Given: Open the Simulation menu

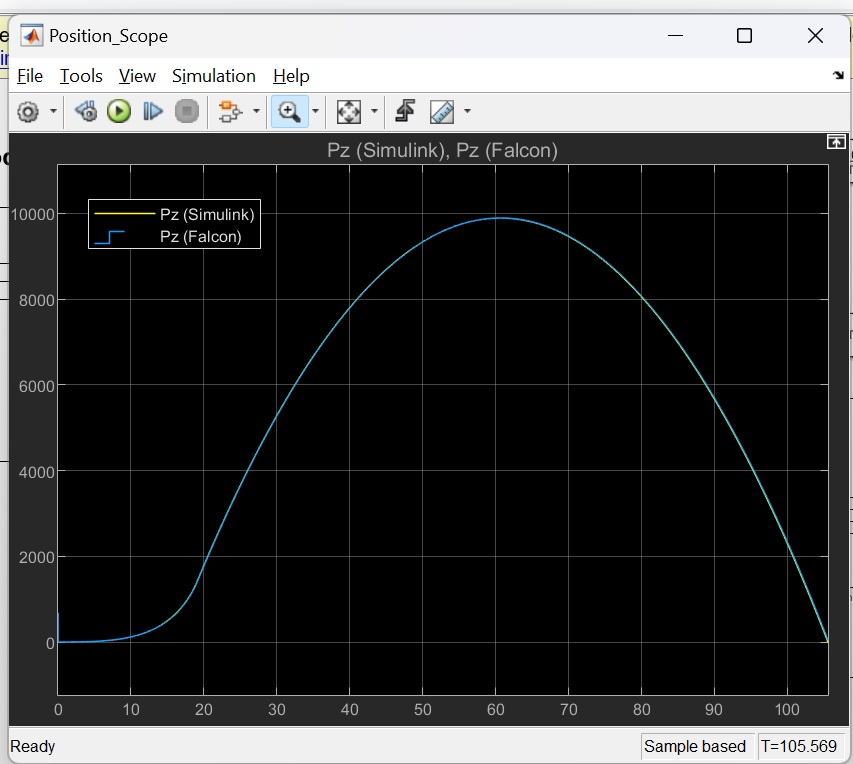Looking at the screenshot, I should pos(214,76).
